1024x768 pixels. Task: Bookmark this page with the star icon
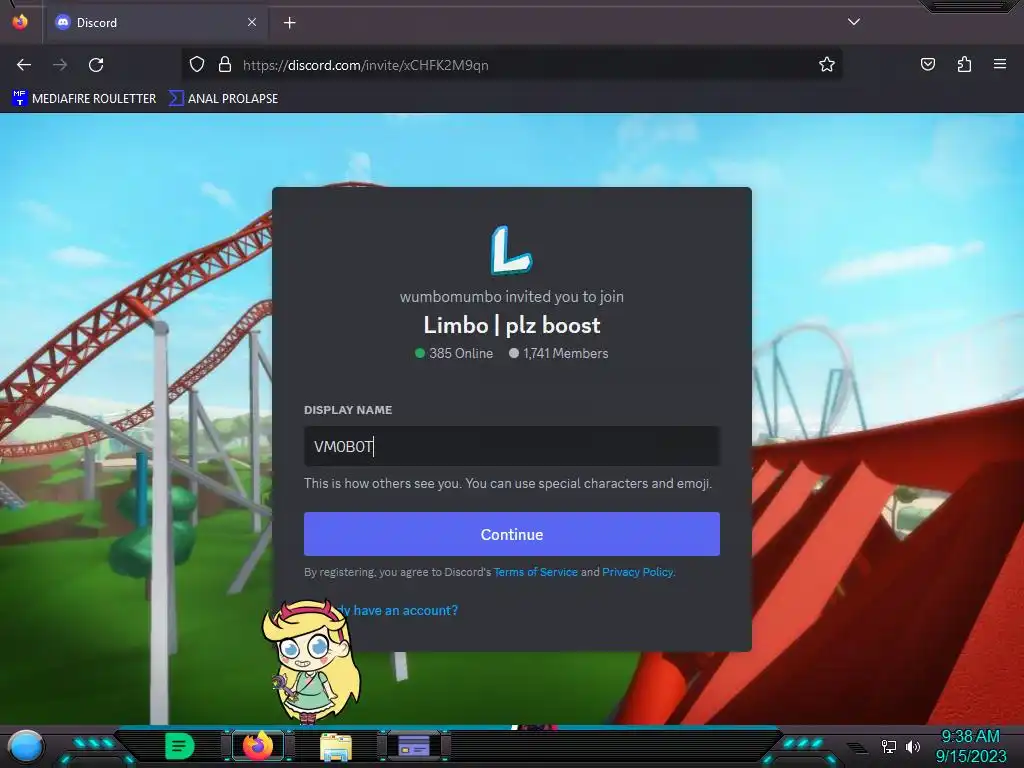[x=827, y=64]
